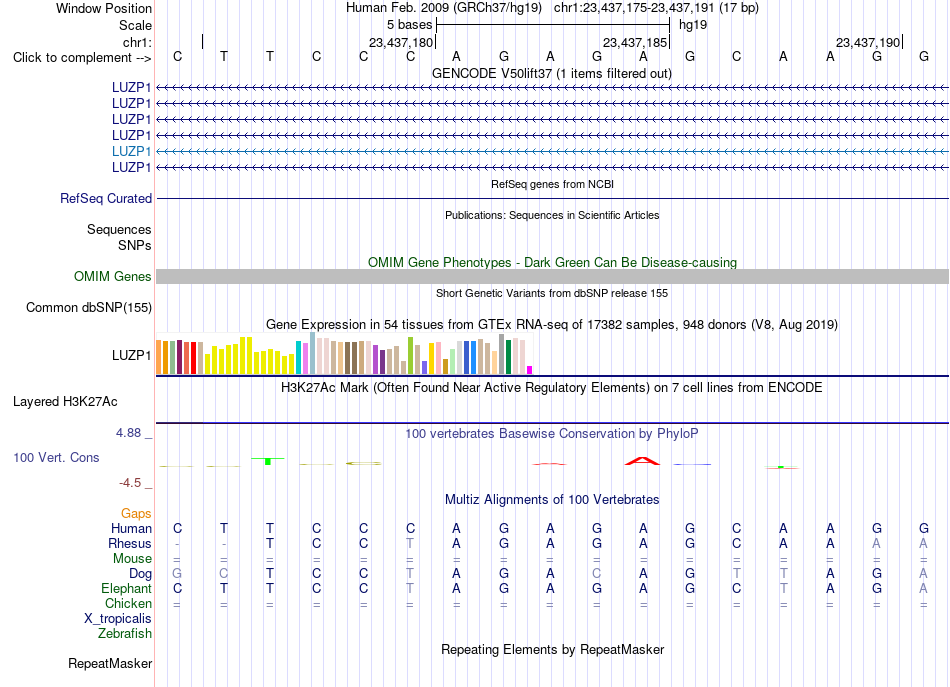Open Short Genetic Variants from dbSNP title

point(552,293)
